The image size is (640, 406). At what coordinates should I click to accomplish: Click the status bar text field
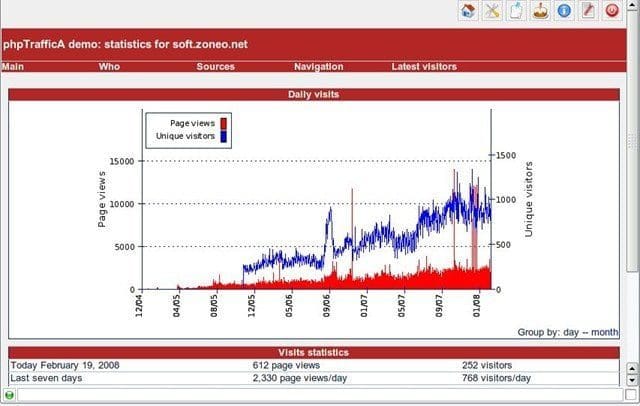pyautogui.click(x=320, y=397)
